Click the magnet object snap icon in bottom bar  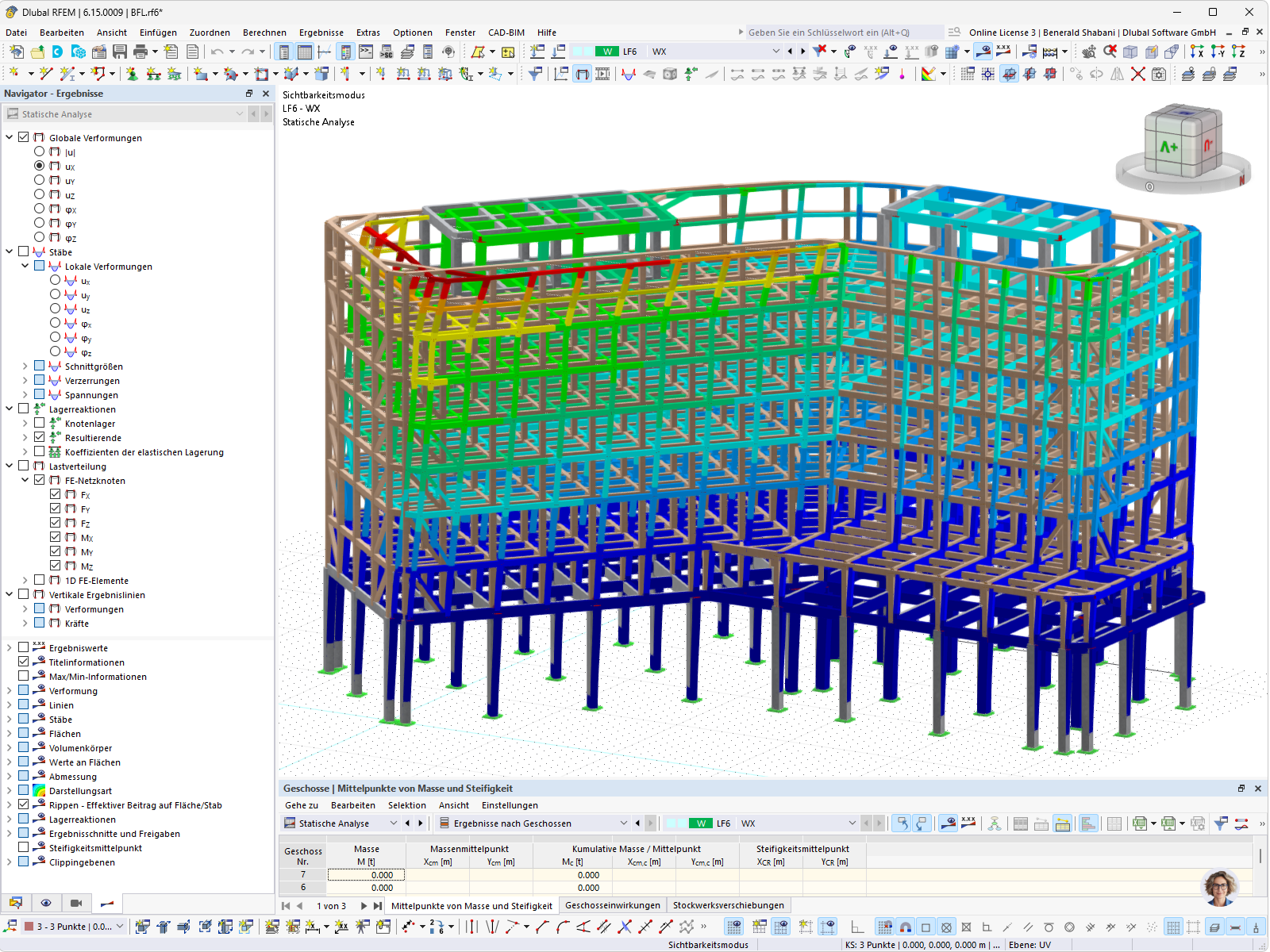pyautogui.click(x=905, y=927)
